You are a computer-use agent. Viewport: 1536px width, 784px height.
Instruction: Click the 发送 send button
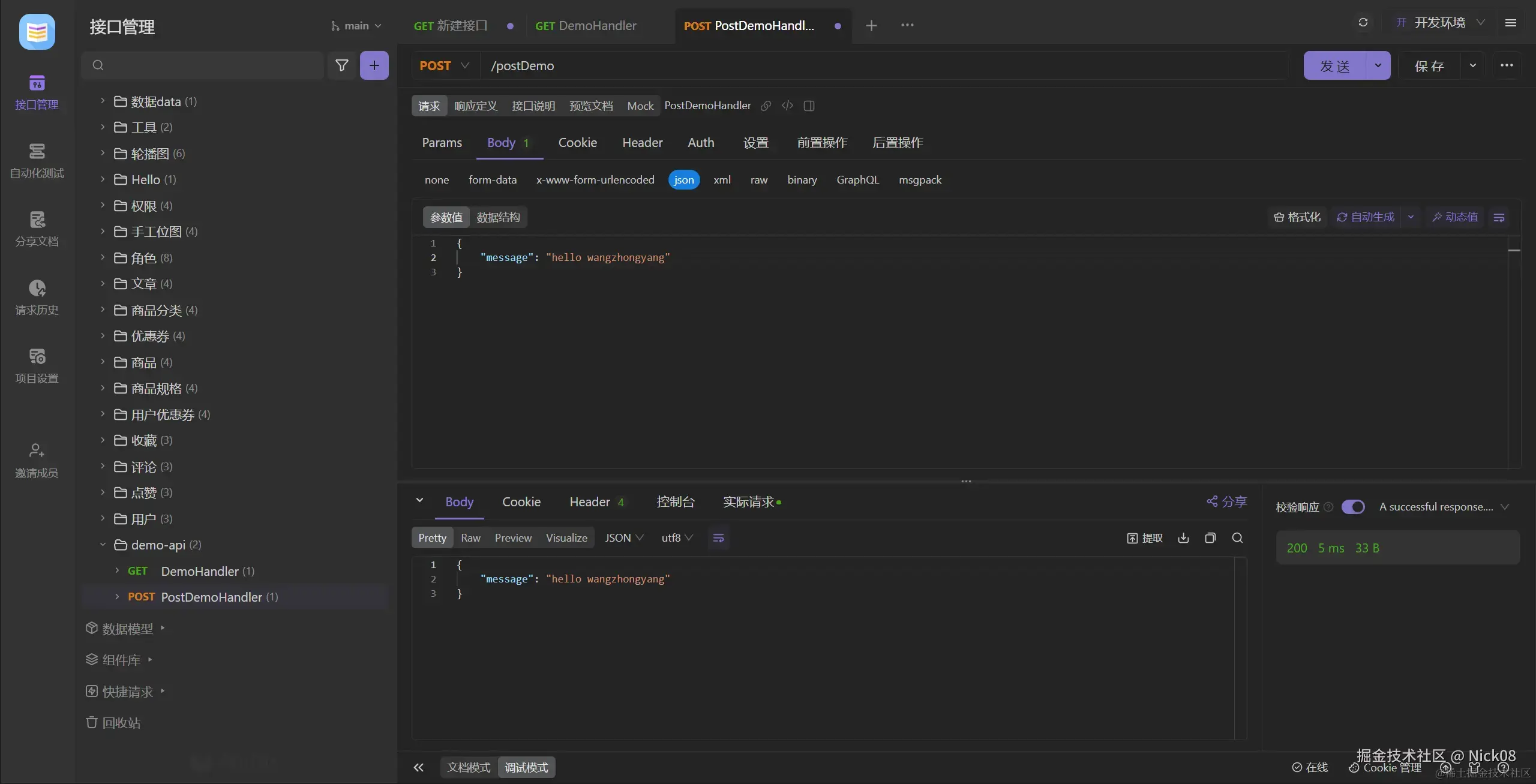pyautogui.click(x=1334, y=65)
